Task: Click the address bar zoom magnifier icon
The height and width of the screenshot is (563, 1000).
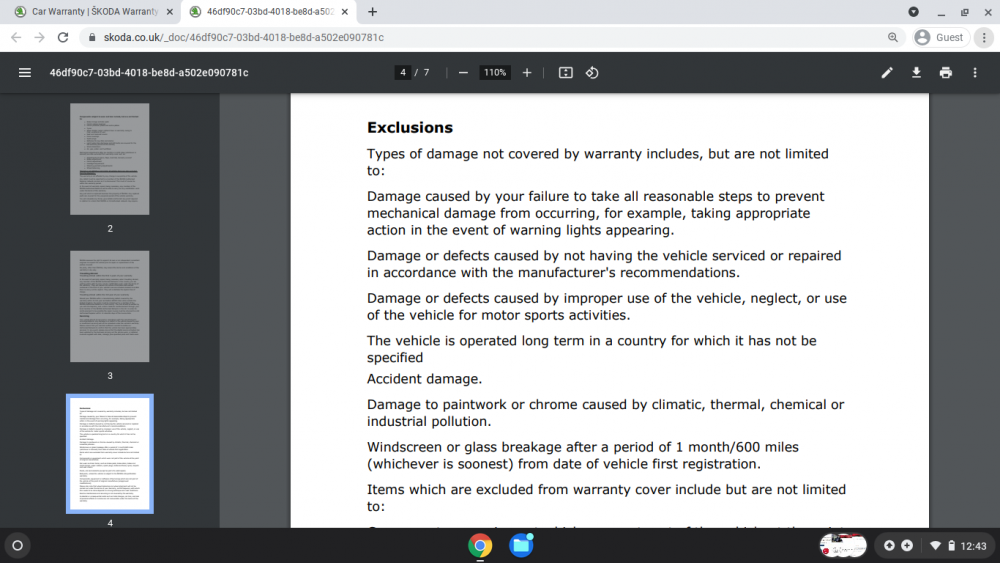Action: pyautogui.click(x=893, y=38)
